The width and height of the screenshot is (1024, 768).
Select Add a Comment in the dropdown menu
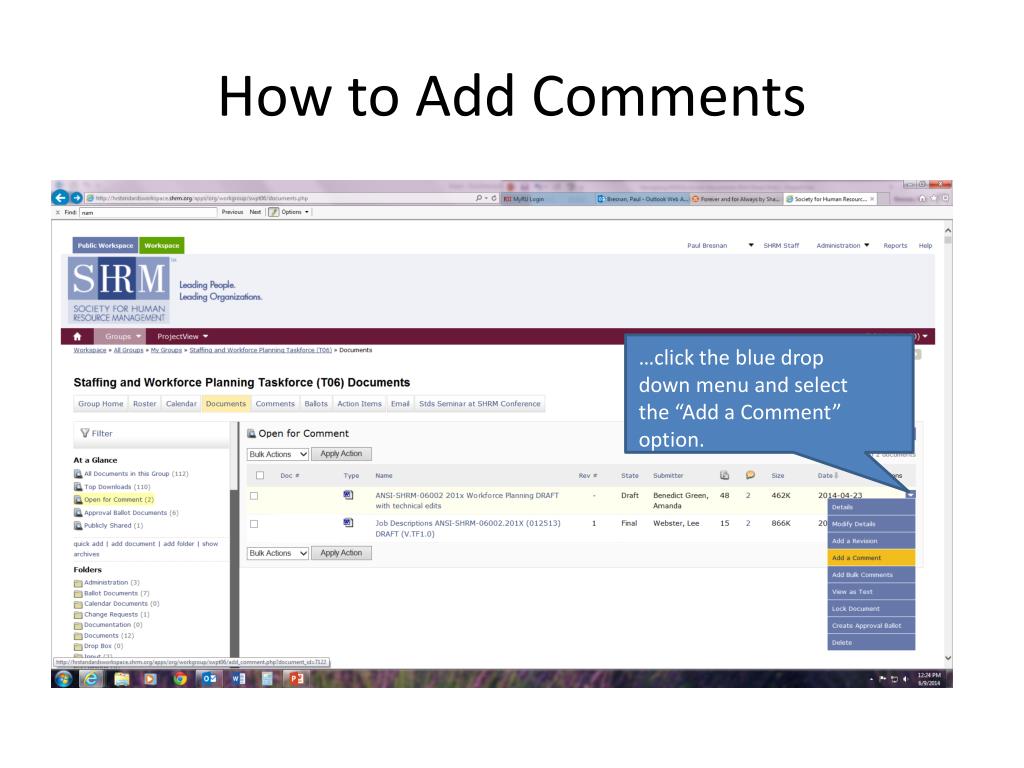[871, 558]
